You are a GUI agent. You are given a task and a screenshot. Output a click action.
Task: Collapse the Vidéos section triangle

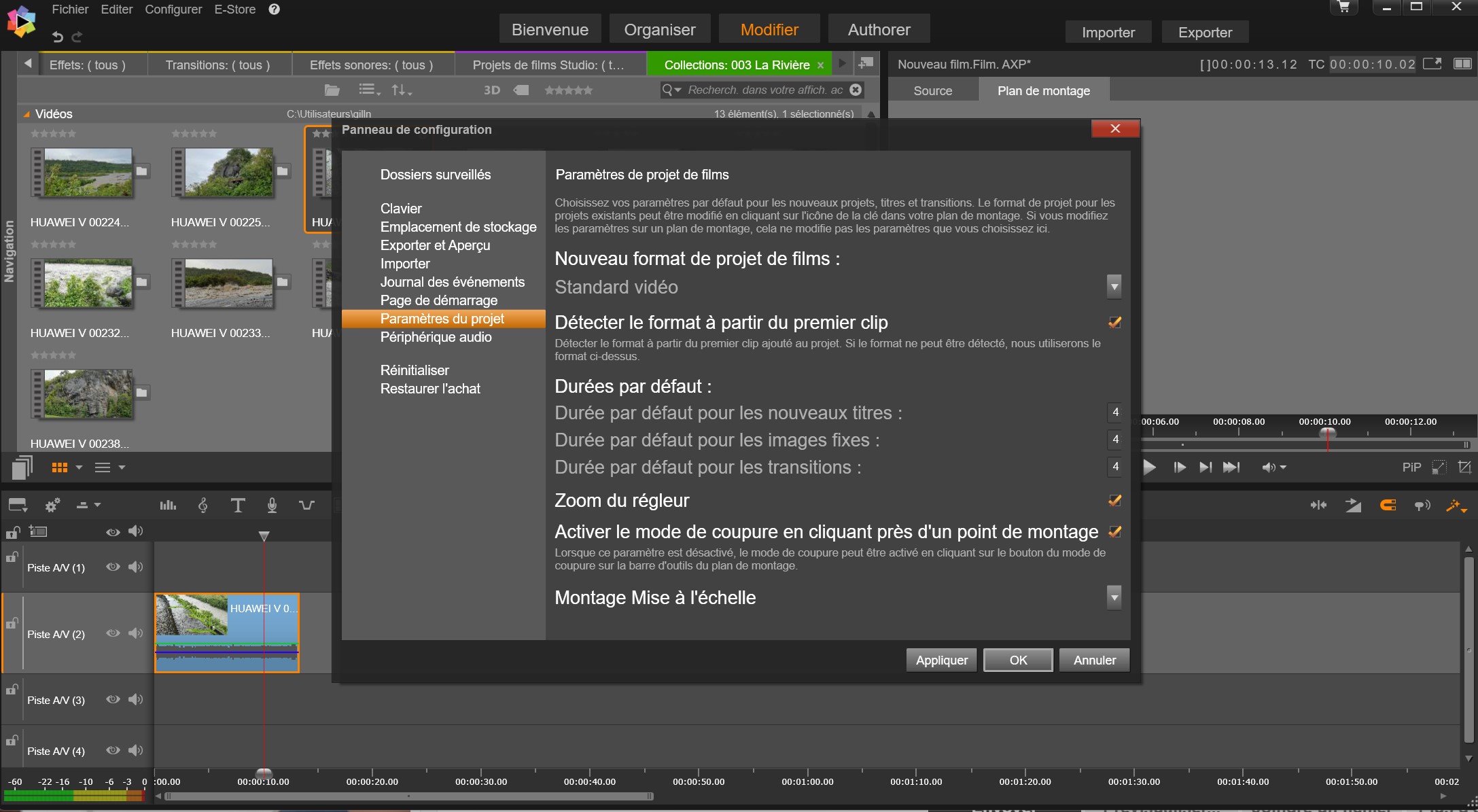tap(27, 114)
